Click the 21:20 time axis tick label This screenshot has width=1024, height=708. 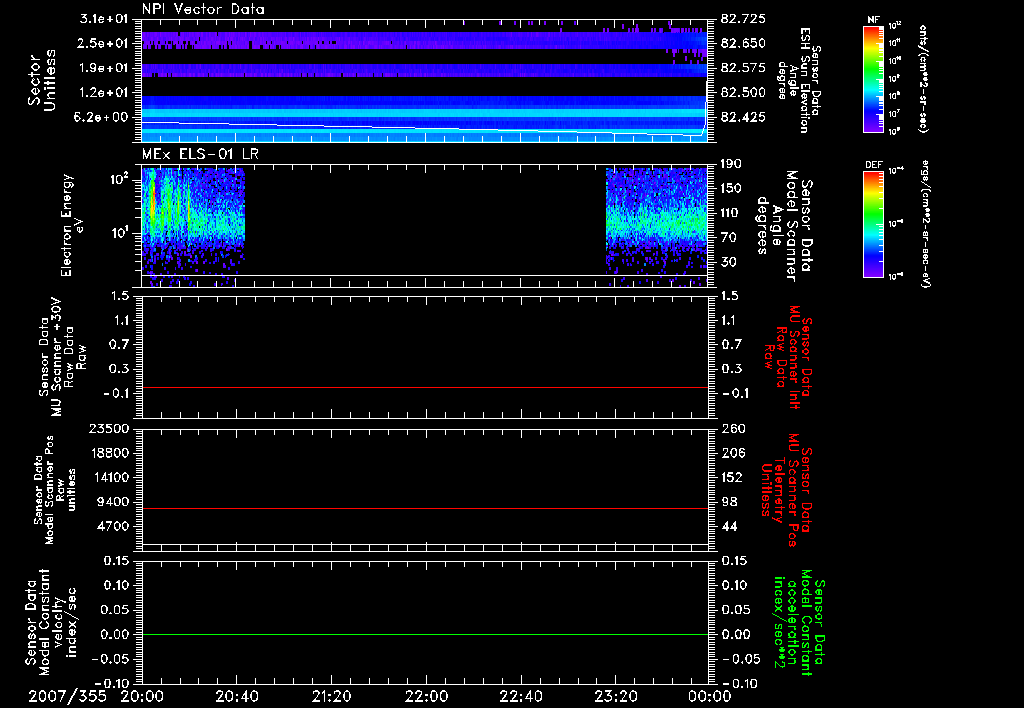[x=330, y=695]
